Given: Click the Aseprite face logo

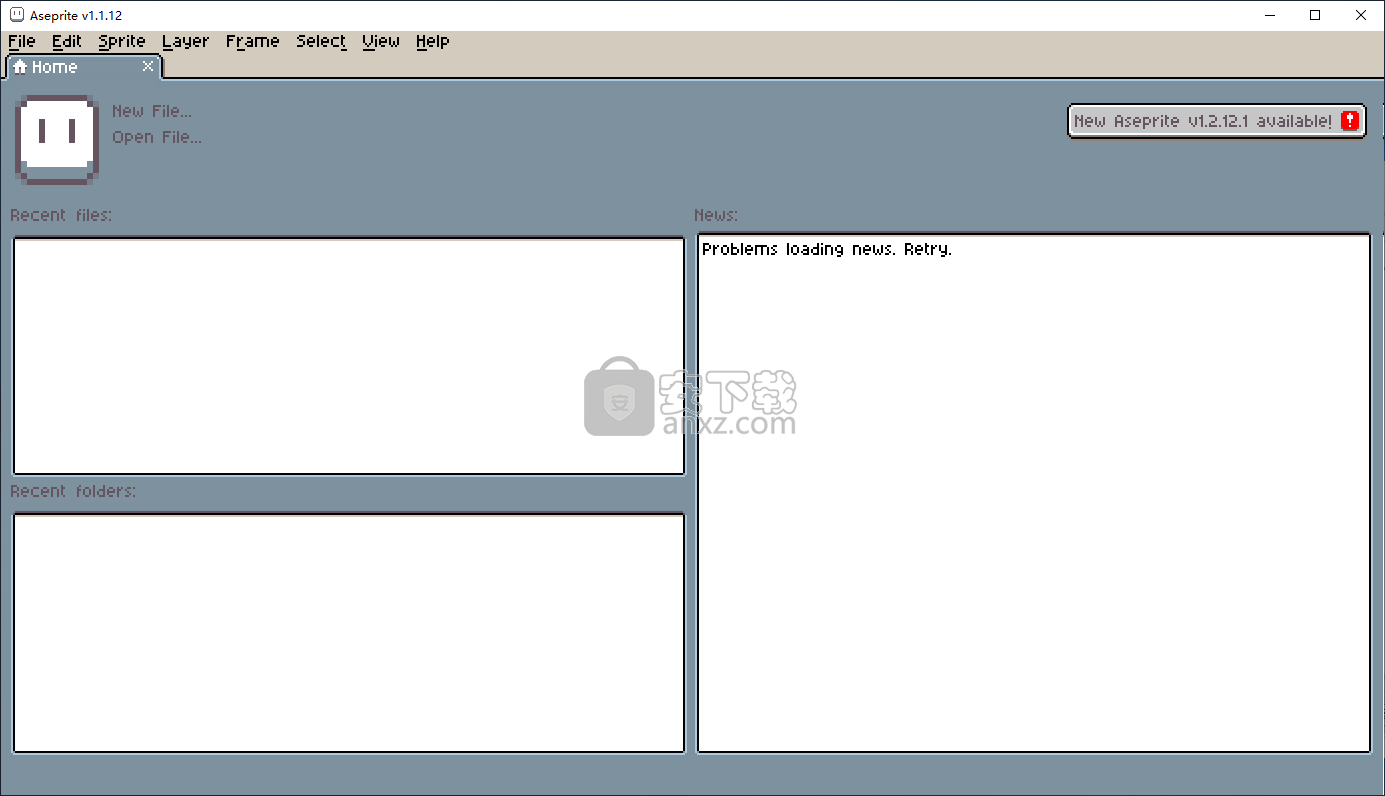Looking at the screenshot, I should point(57,139).
